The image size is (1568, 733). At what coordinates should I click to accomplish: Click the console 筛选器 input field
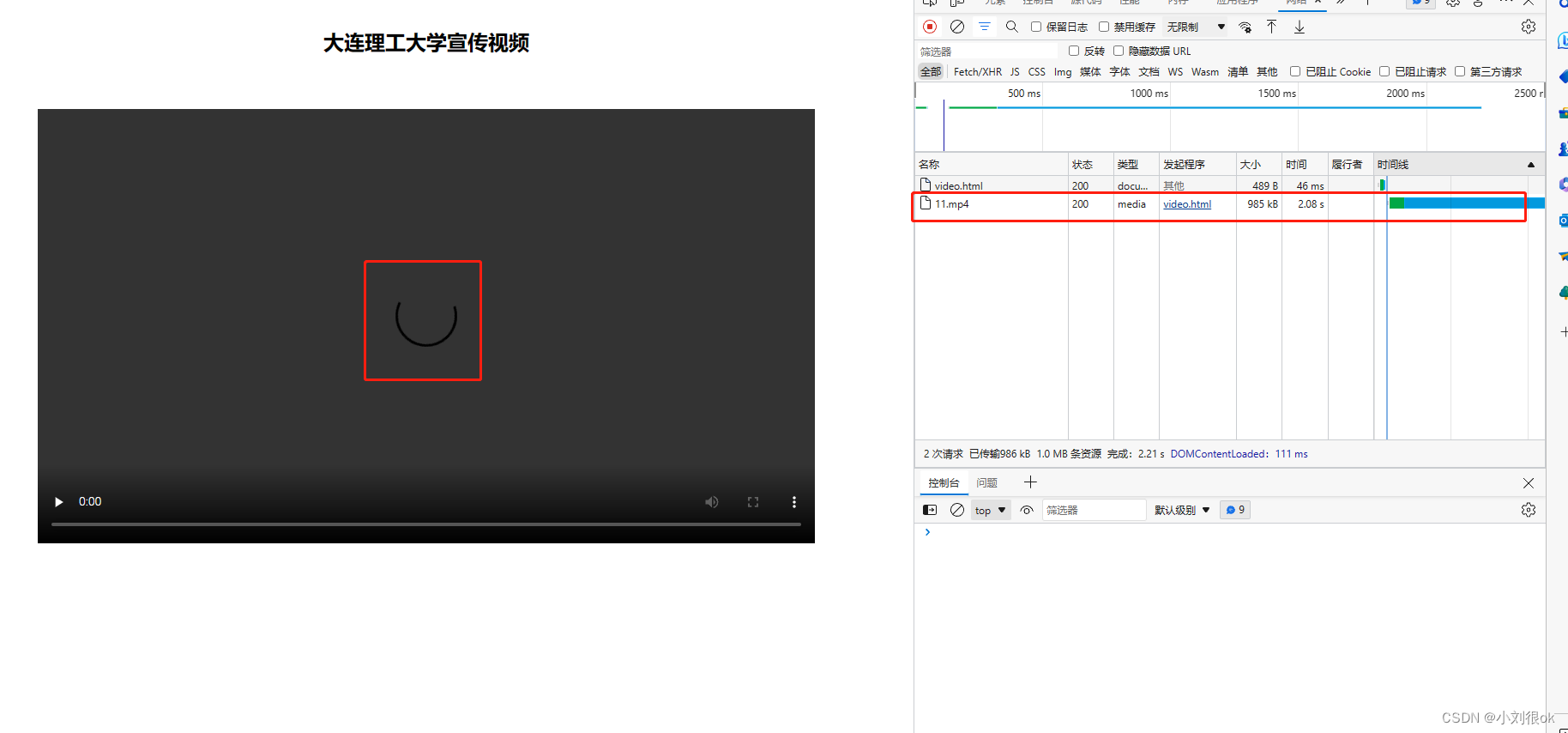point(1094,510)
